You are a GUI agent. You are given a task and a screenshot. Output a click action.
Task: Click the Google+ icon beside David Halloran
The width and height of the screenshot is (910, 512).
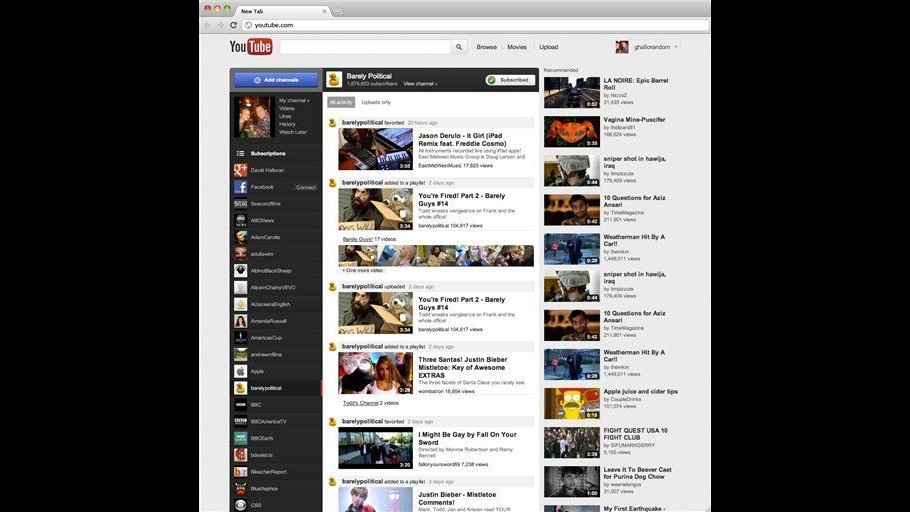pyautogui.click(x=240, y=170)
